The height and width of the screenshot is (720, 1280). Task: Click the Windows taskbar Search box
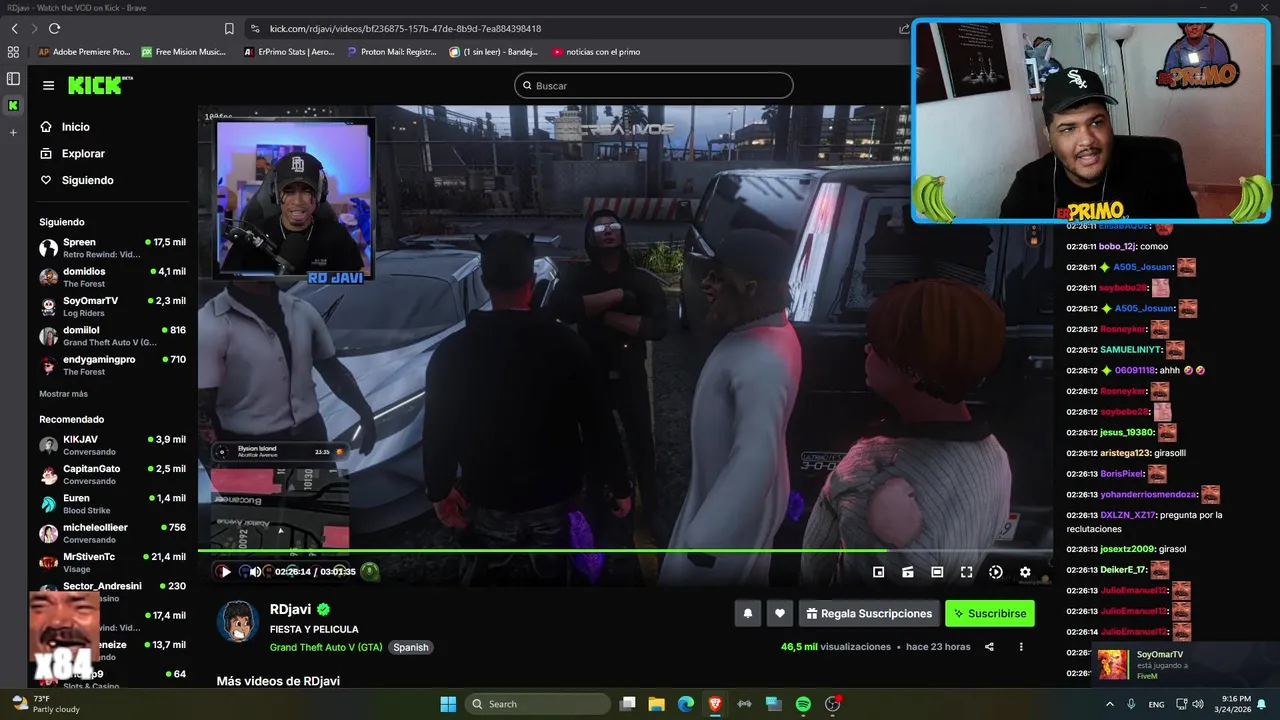pyautogui.click(x=540, y=704)
